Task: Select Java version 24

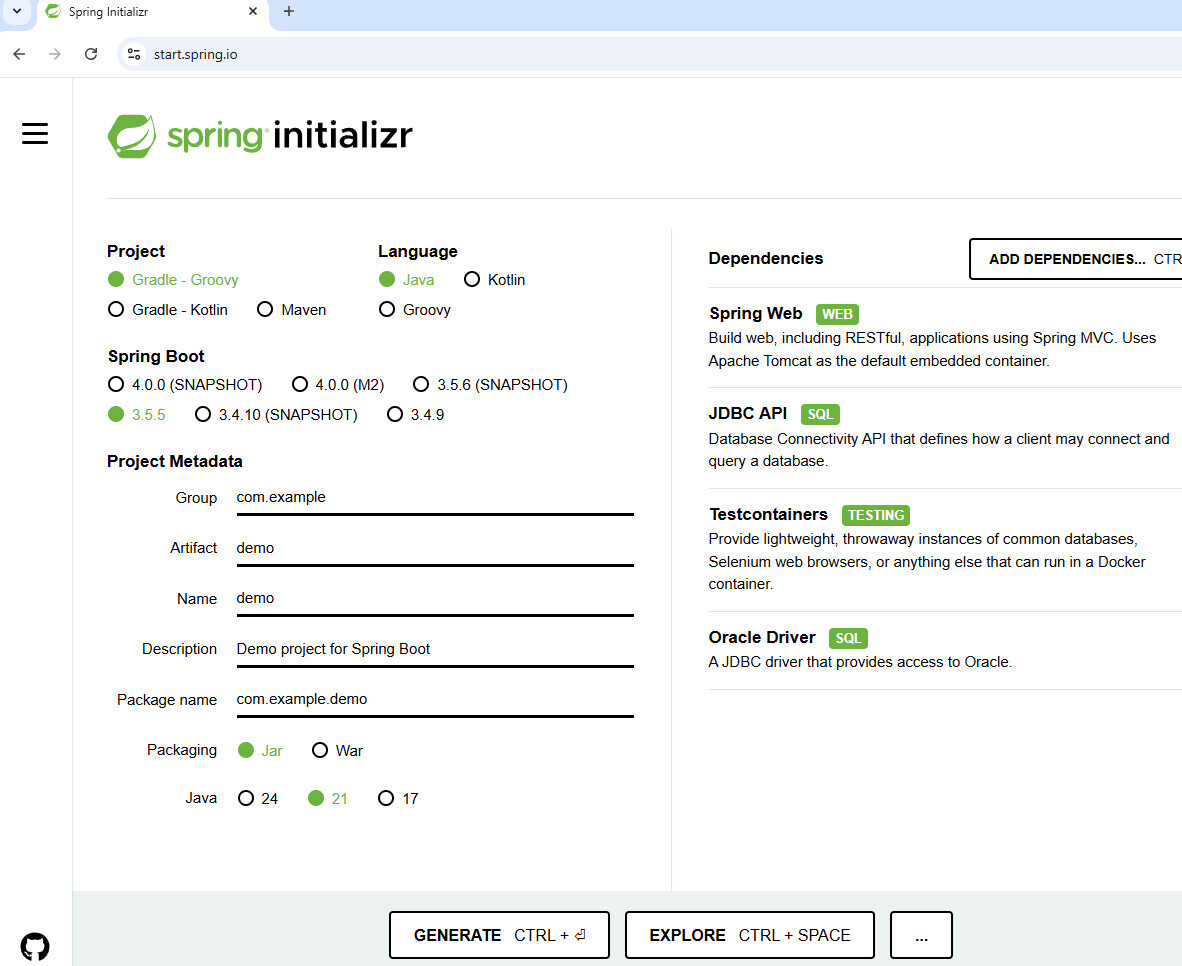Action: coord(258,799)
